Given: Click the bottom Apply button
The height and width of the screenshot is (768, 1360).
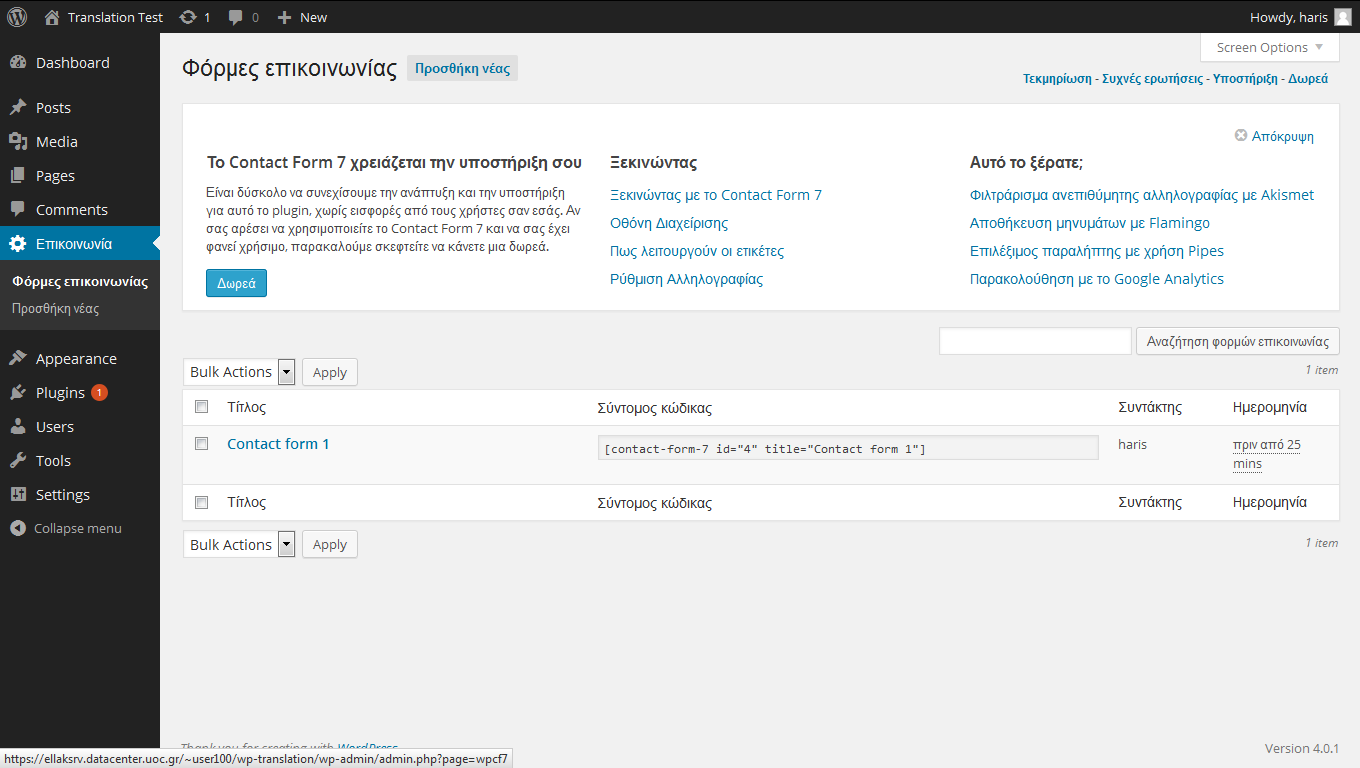Looking at the screenshot, I should click(x=329, y=545).
